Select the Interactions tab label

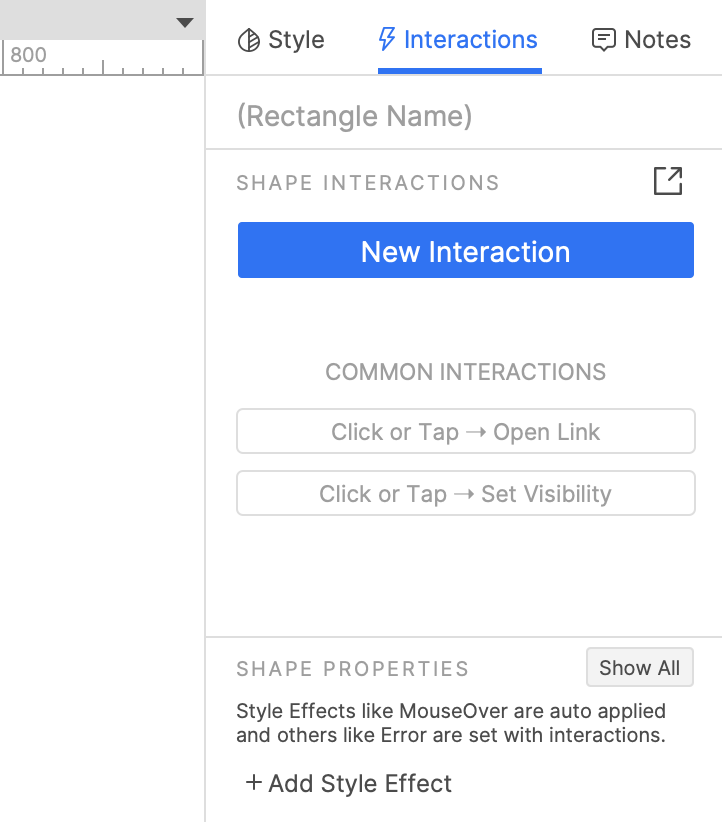pyautogui.click(x=470, y=40)
